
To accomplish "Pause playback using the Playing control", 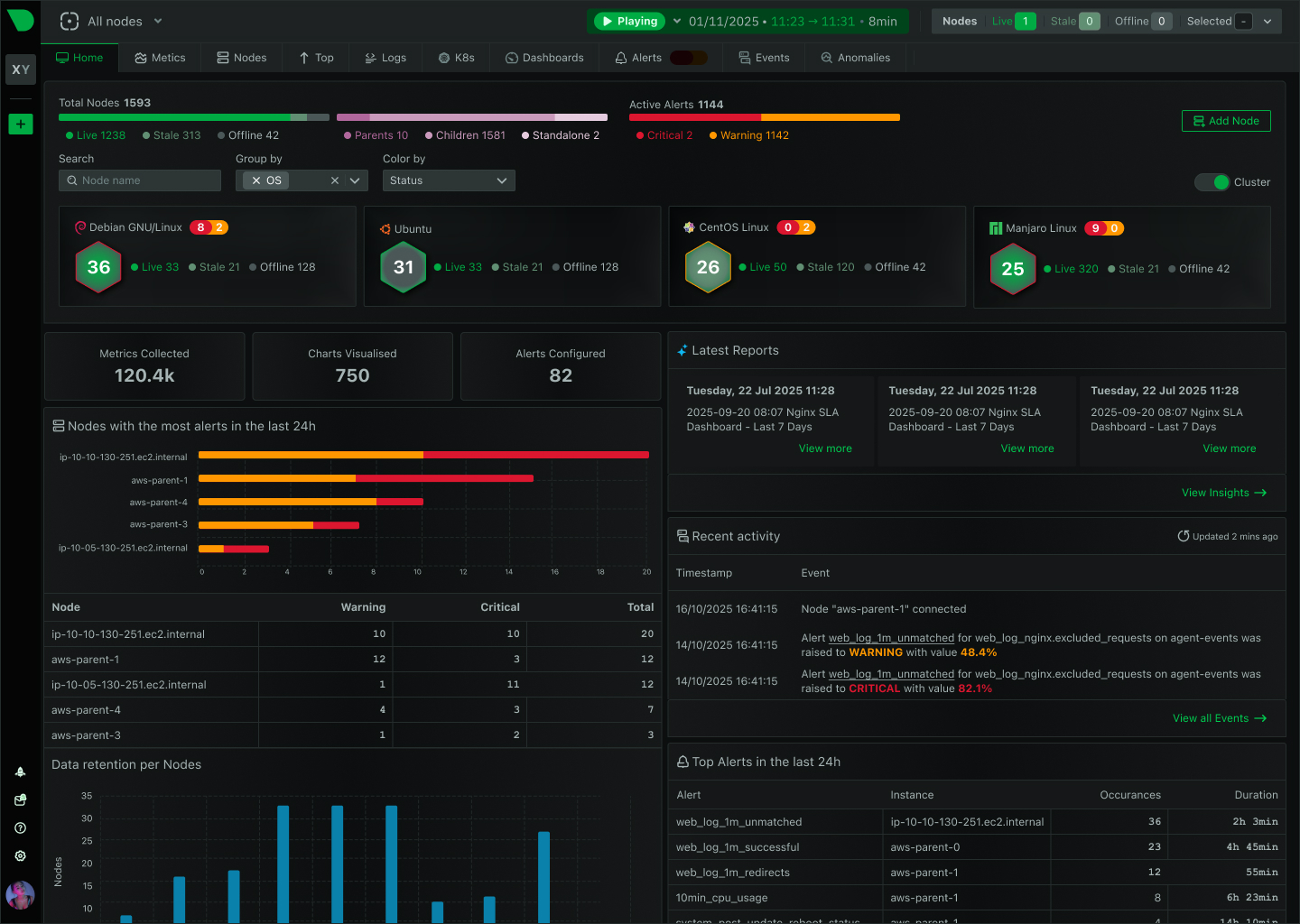I will pyautogui.click(x=628, y=20).
